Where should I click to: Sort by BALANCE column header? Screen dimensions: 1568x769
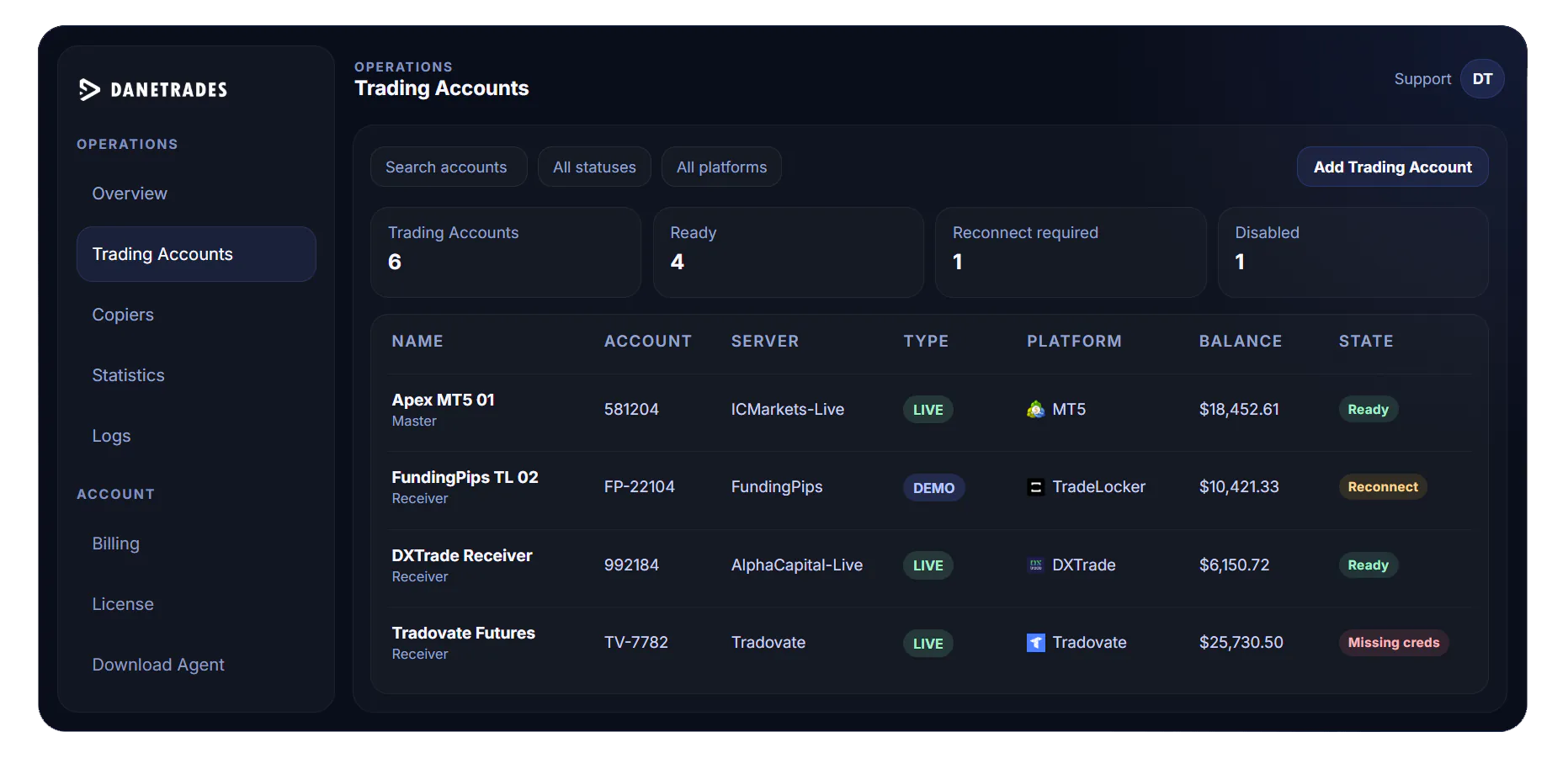point(1241,342)
